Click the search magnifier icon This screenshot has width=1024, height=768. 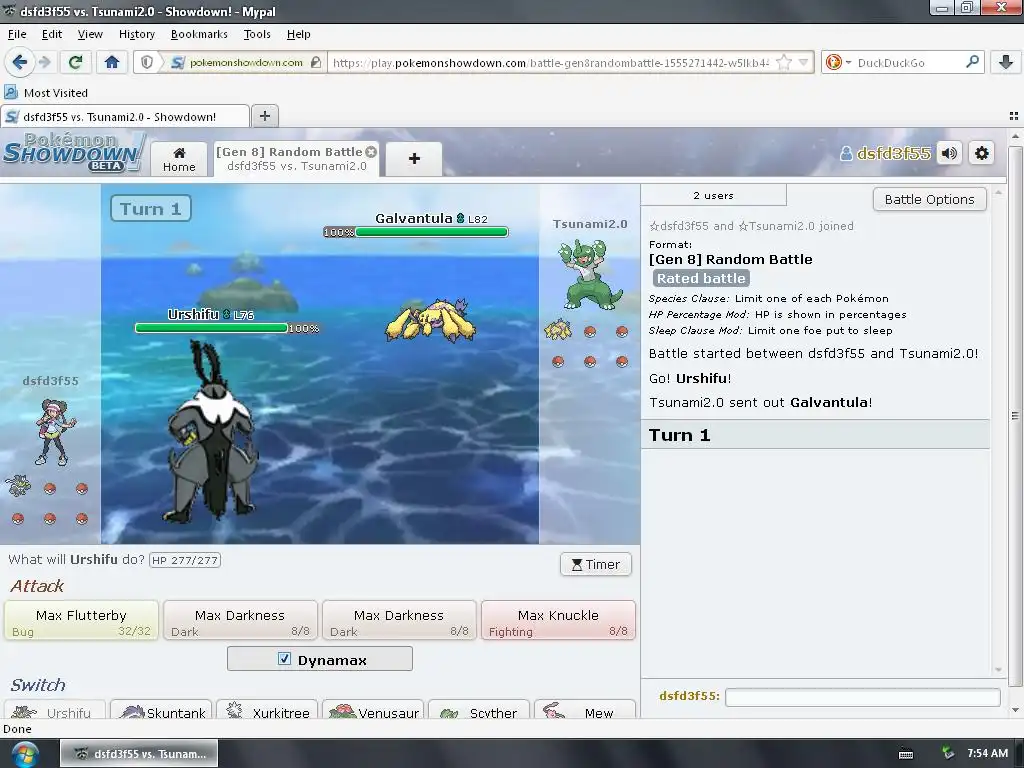[x=972, y=62]
